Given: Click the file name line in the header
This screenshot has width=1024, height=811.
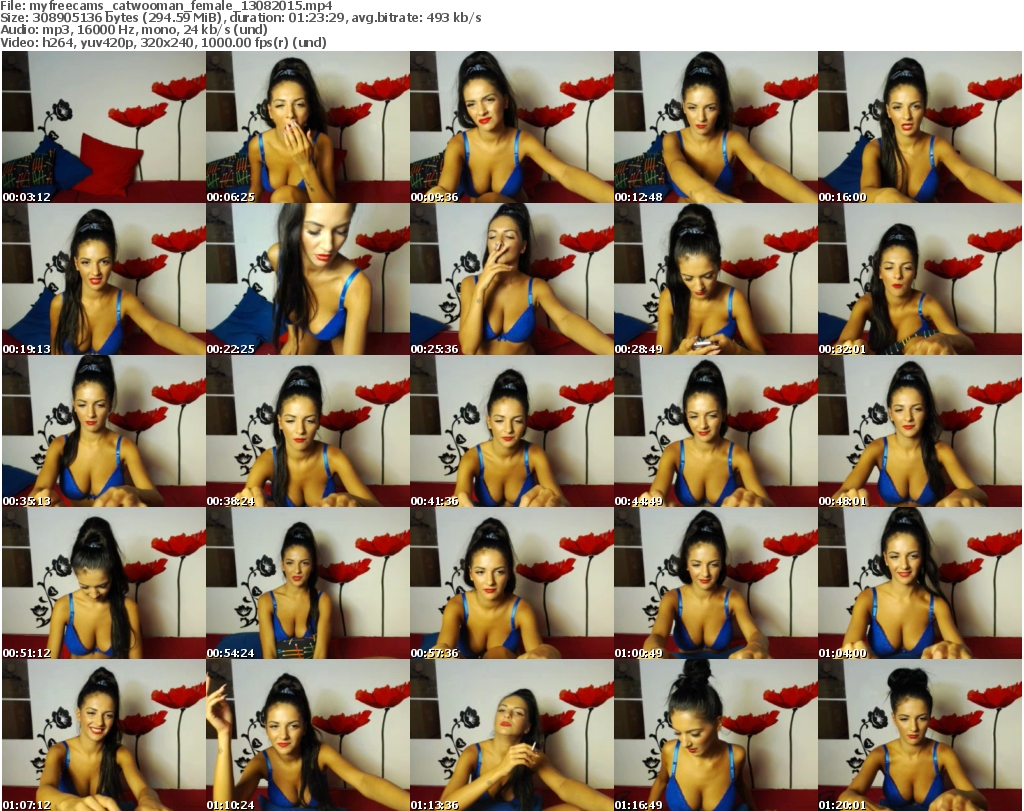Looking at the screenshot, I should pos(167,6).
